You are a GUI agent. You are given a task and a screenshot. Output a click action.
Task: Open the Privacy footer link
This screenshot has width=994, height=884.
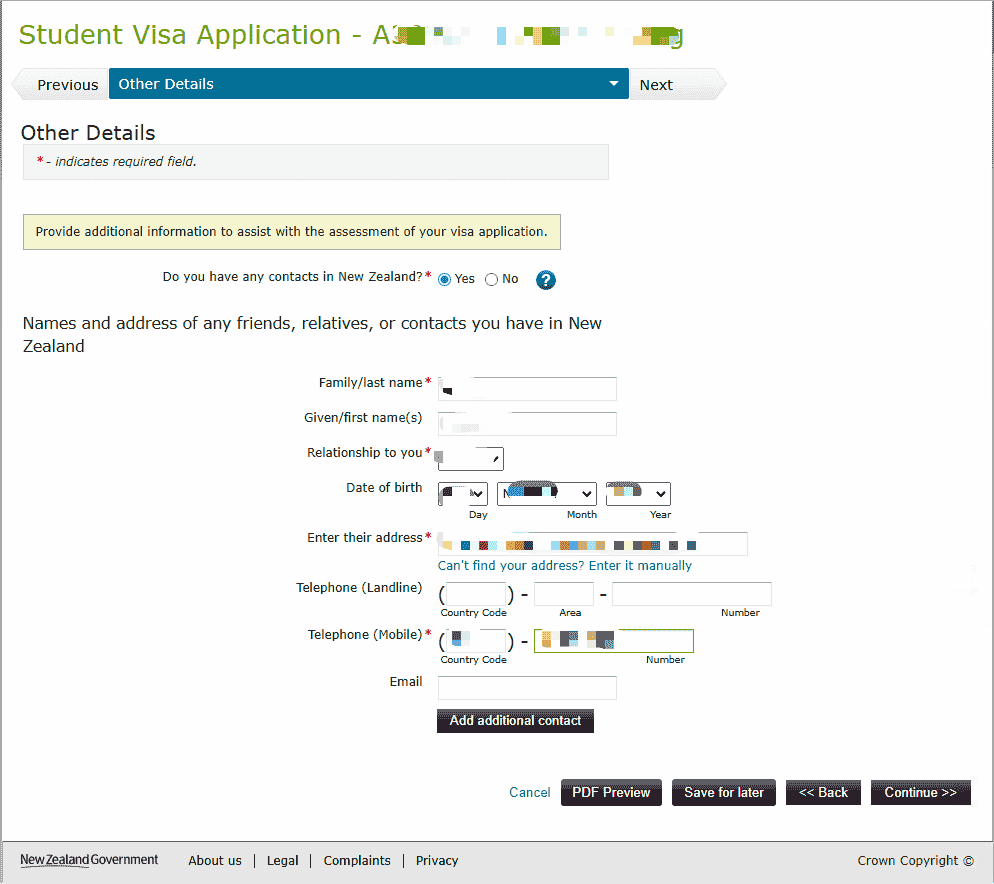coord(437,861)
